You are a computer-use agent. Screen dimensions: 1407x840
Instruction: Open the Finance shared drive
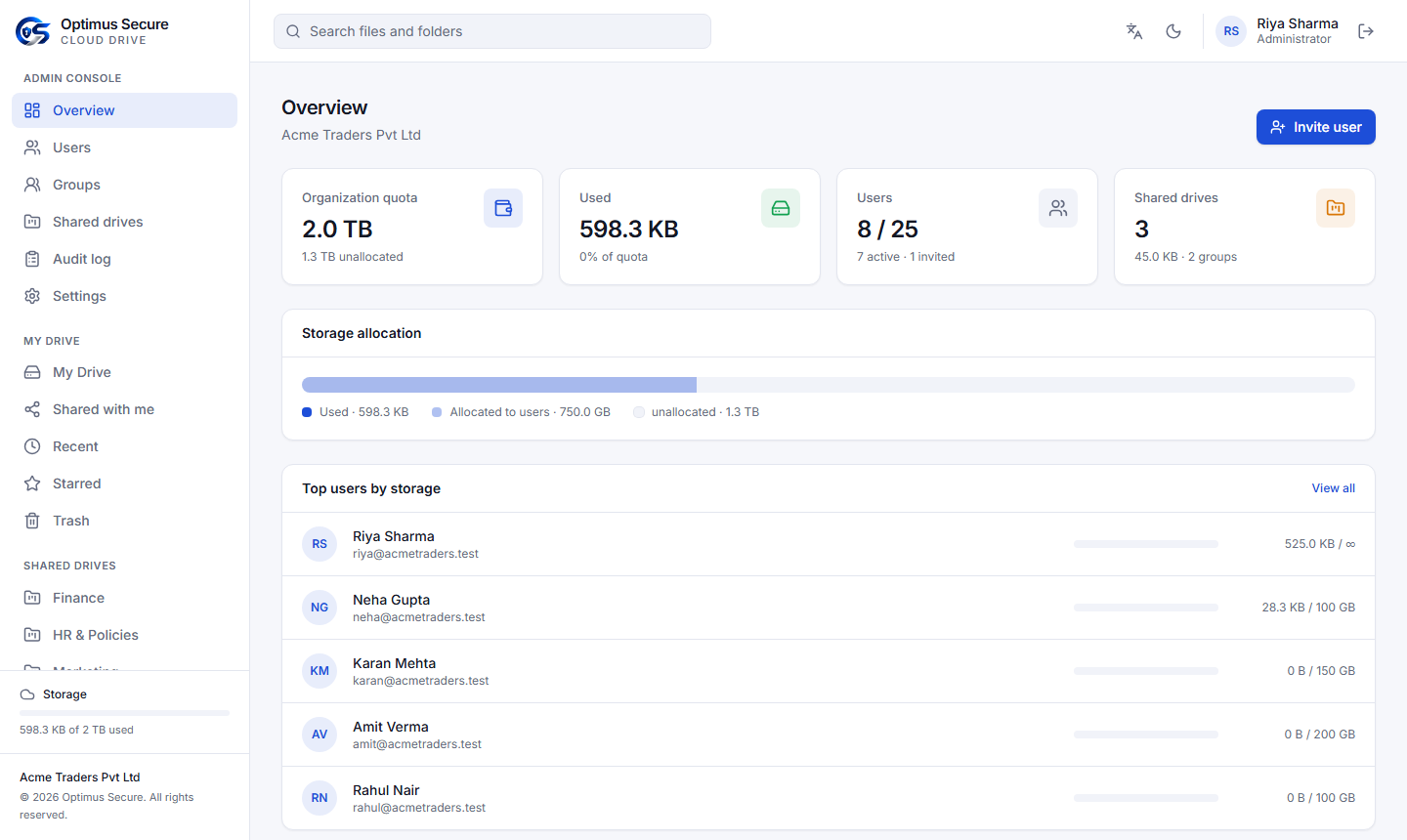click(x=124, y=598)
